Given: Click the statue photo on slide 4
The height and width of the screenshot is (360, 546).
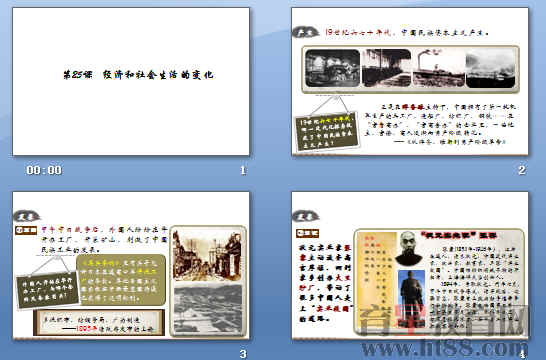Looking at the screenshot, I should (411, 299).
